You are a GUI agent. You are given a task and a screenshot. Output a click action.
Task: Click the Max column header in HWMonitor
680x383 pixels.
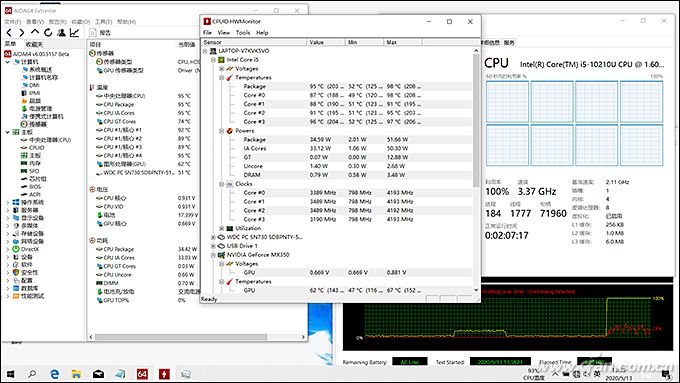(403, 42)
